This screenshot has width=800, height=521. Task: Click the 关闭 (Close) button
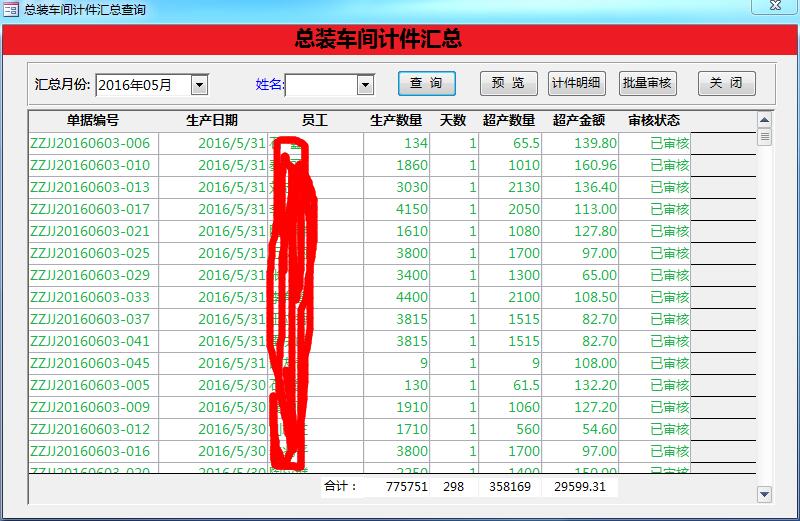click(726, 83)
